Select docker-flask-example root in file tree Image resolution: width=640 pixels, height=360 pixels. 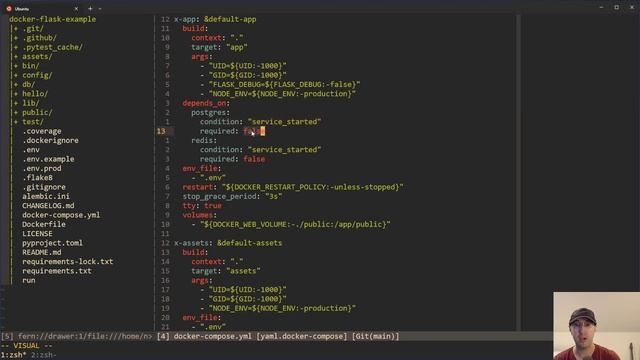(53, 19)
